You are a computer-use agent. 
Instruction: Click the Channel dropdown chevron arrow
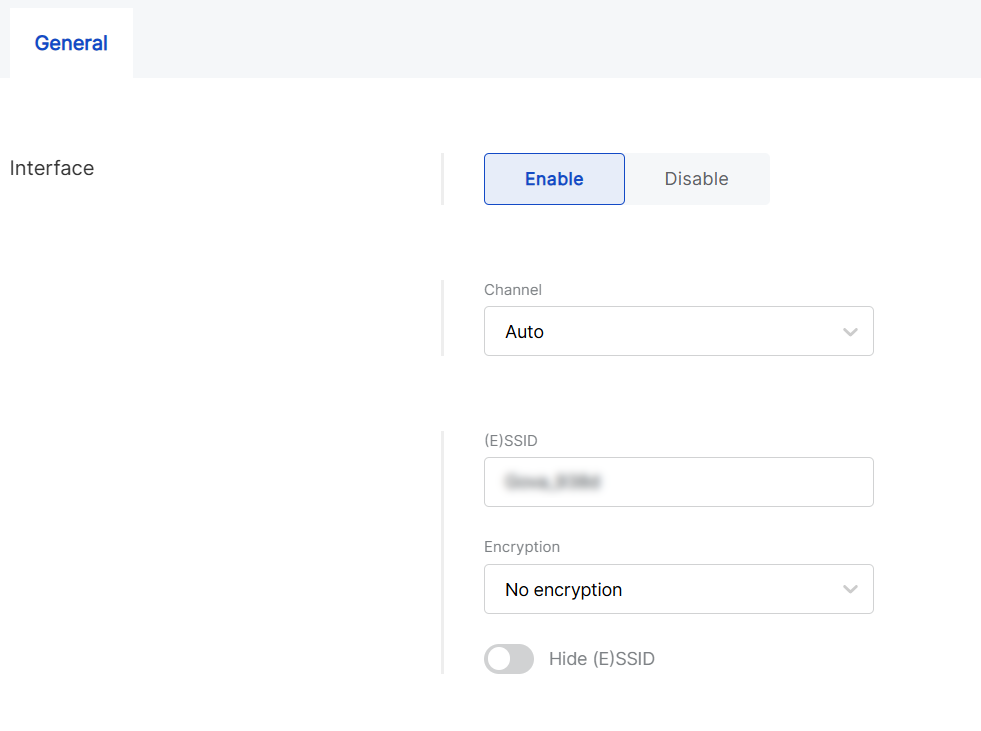[850, 332]
